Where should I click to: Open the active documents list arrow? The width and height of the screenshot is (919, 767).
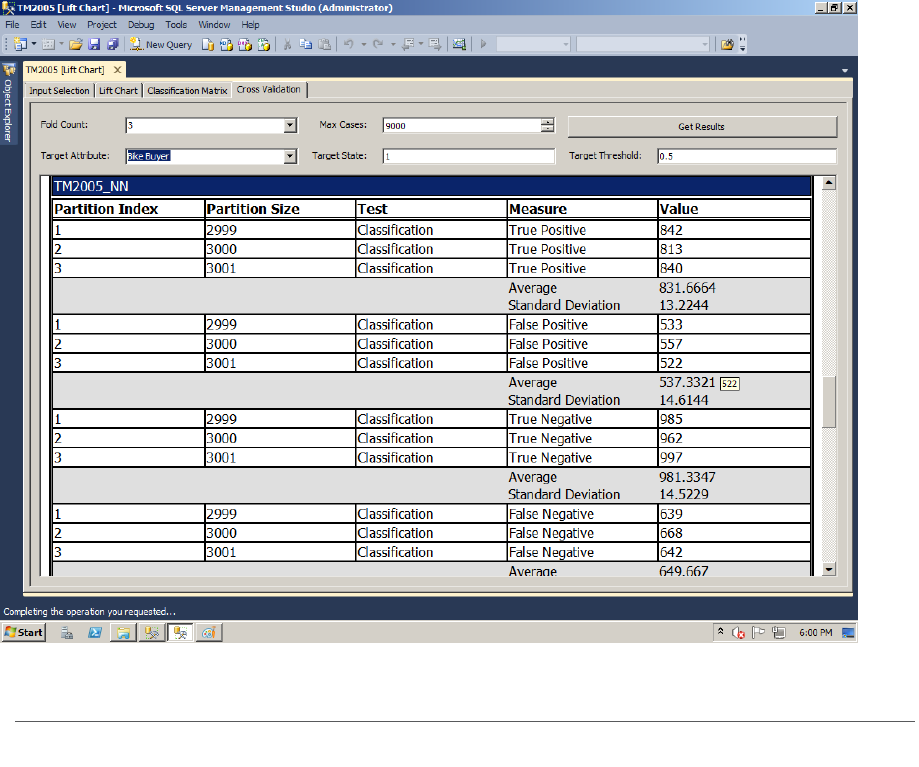[x=845, y=70]
